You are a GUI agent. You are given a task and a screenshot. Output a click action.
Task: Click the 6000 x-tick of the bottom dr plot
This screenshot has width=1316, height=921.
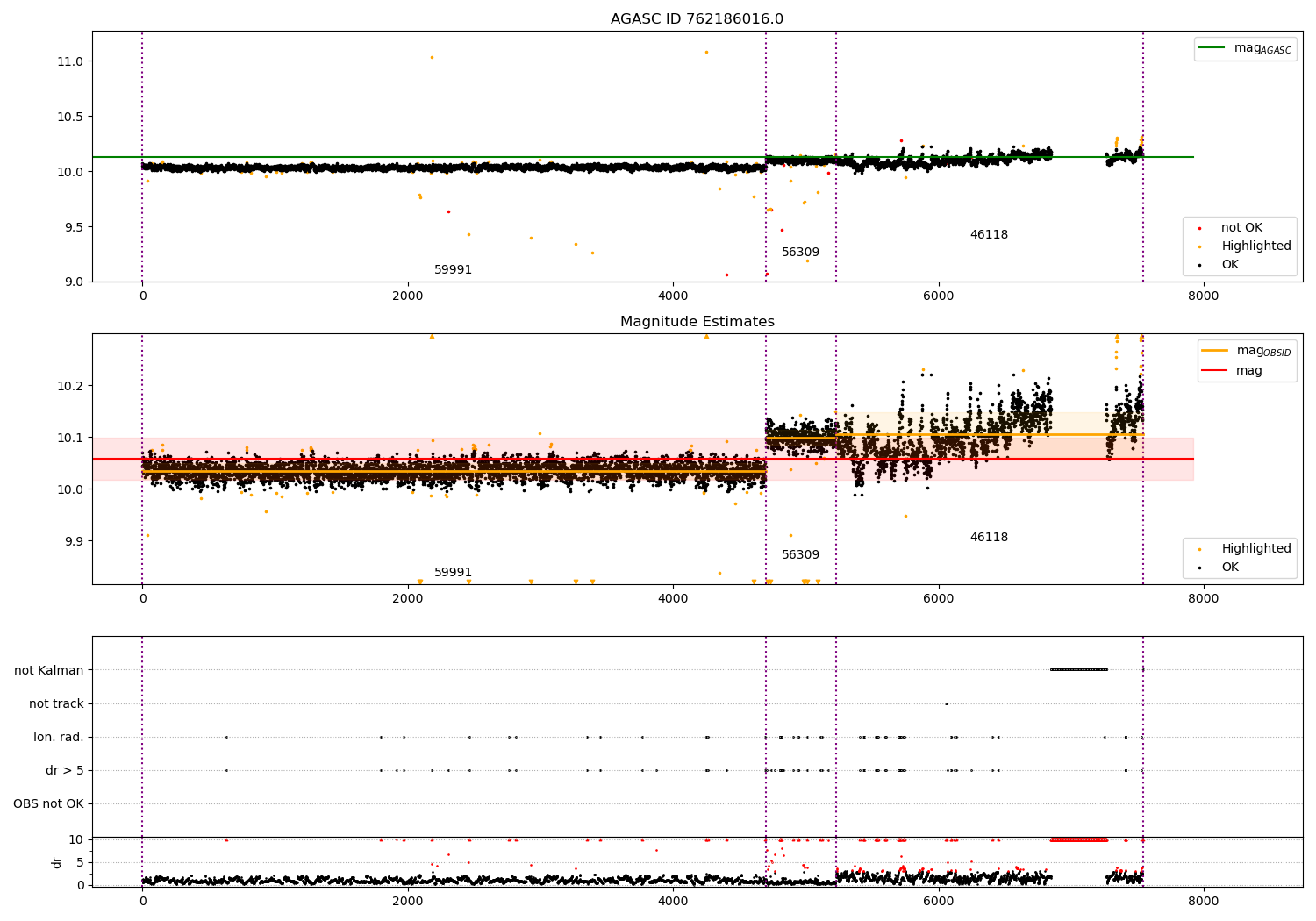(x=939, y=902)
